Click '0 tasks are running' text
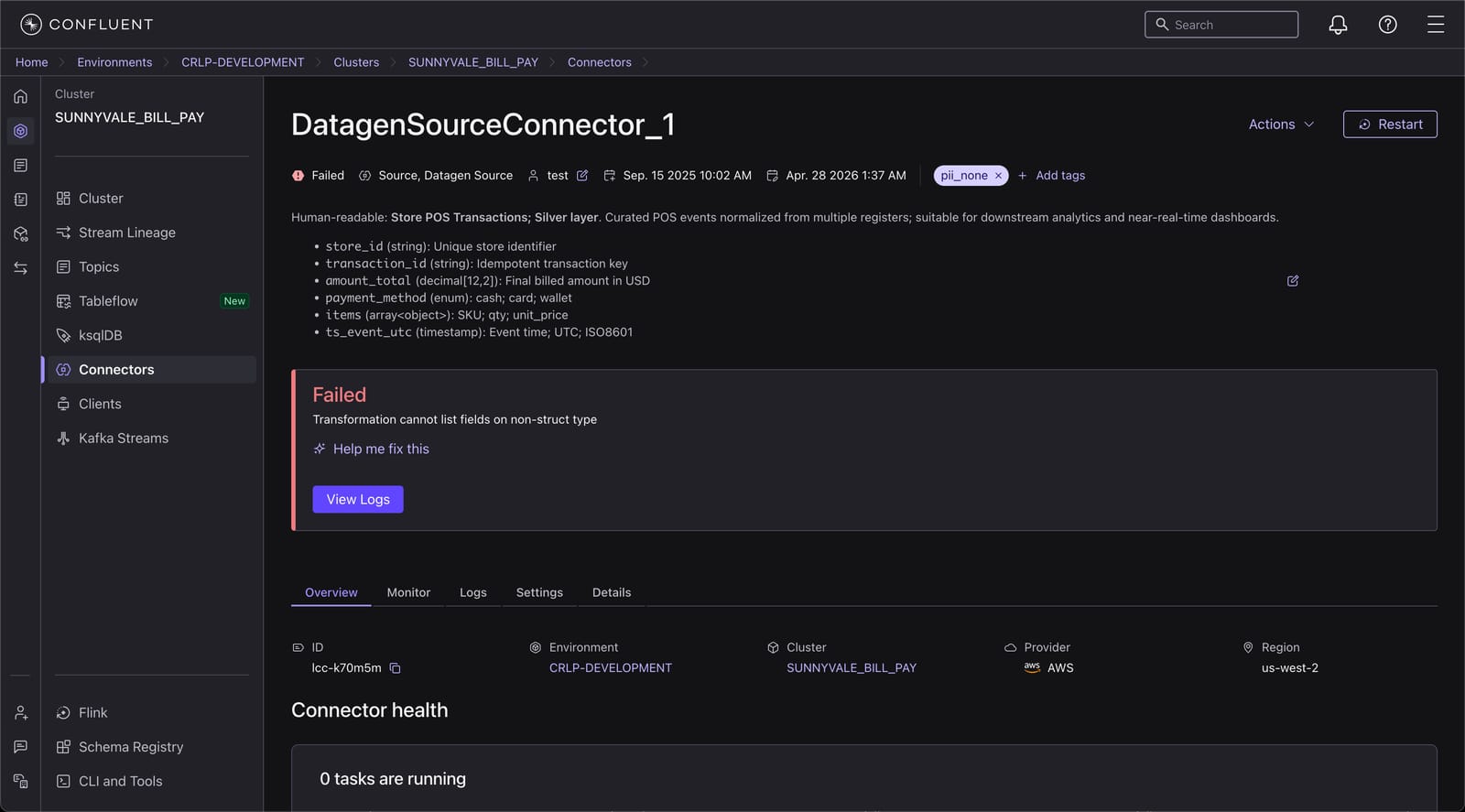This screenshot has width=1465, height=812. (x=393, y=779)
